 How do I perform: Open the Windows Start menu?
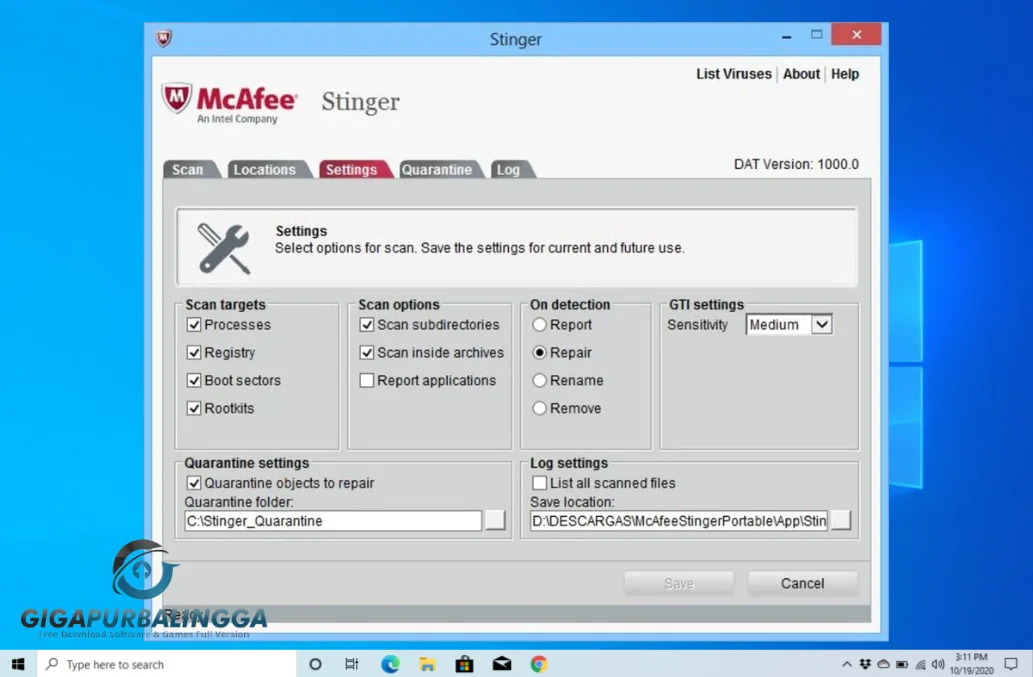click(18, 664)
